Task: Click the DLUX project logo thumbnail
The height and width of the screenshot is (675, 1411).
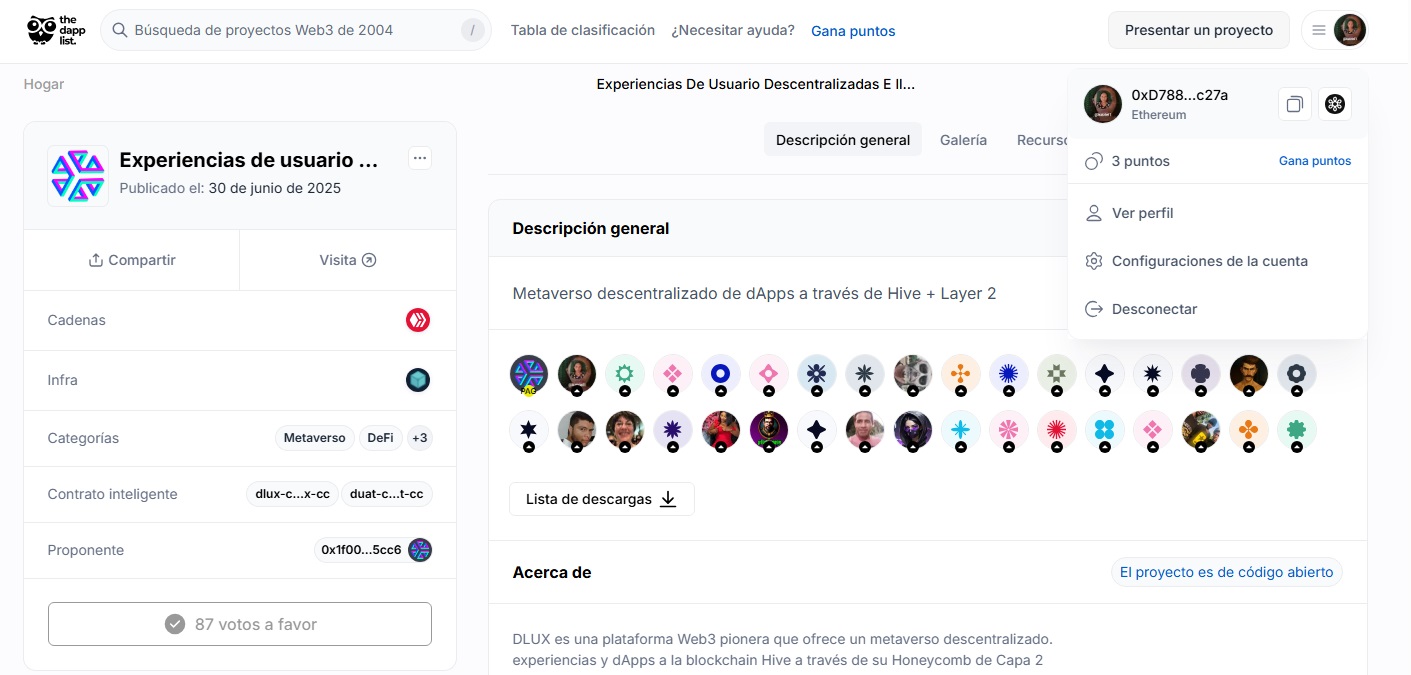Action: click(x=78, y=175)
